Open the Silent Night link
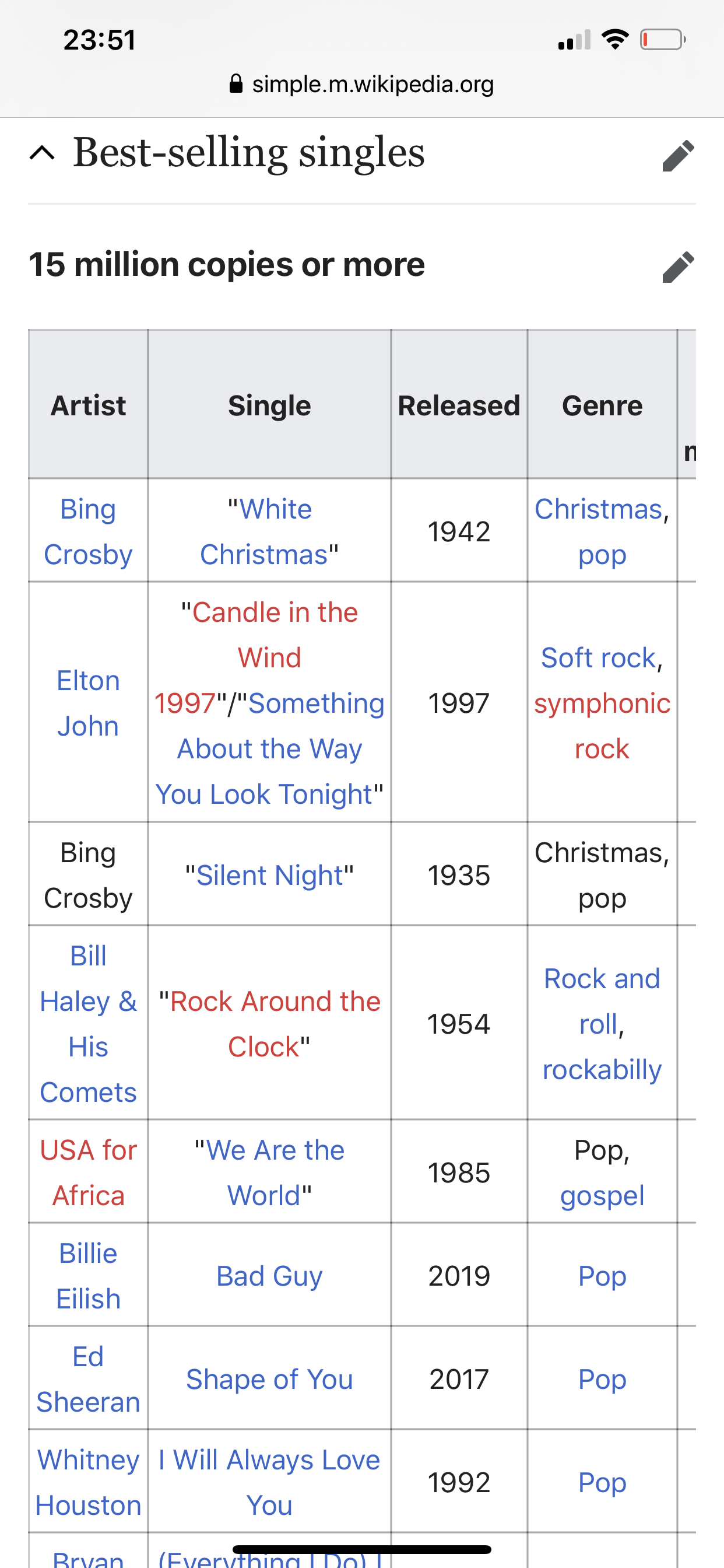Image resolution: width=724 pixels, height=1568 pixels. coord(269,876)
